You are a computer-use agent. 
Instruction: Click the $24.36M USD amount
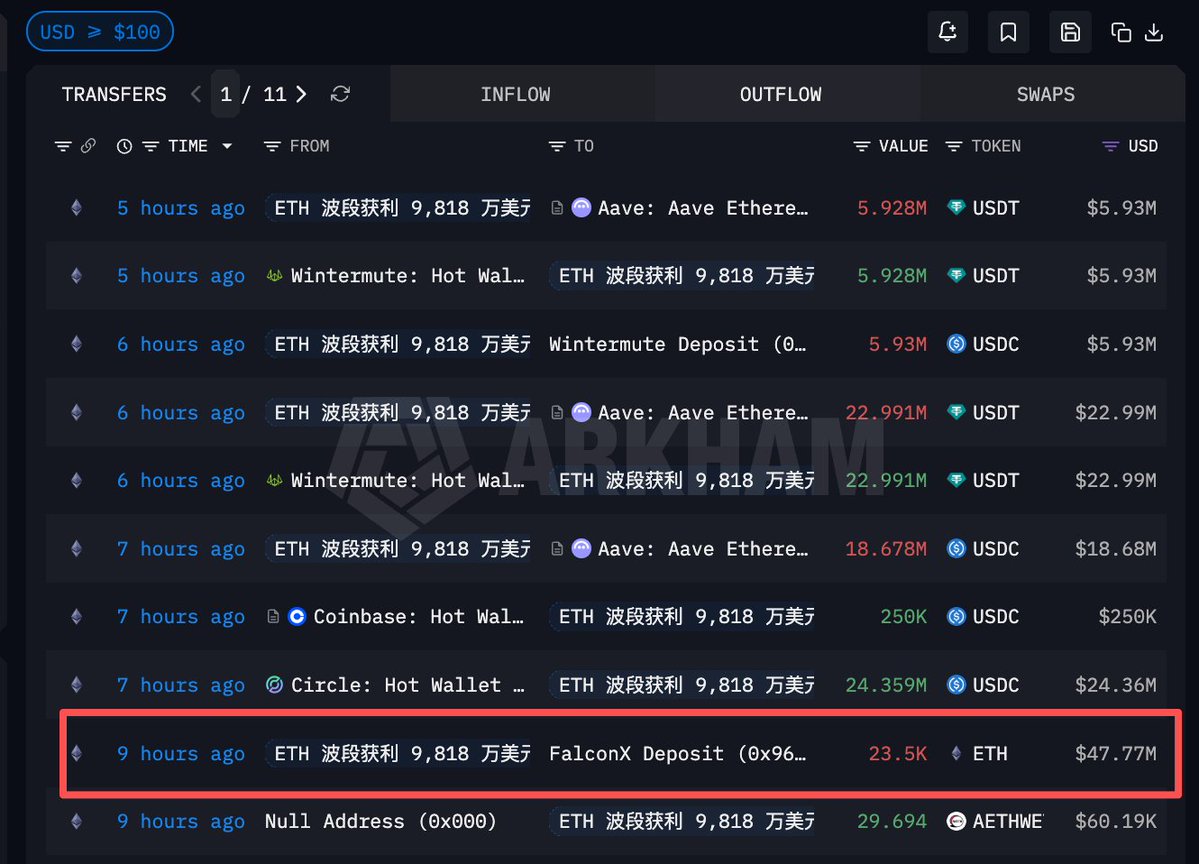coord(1115,684)
